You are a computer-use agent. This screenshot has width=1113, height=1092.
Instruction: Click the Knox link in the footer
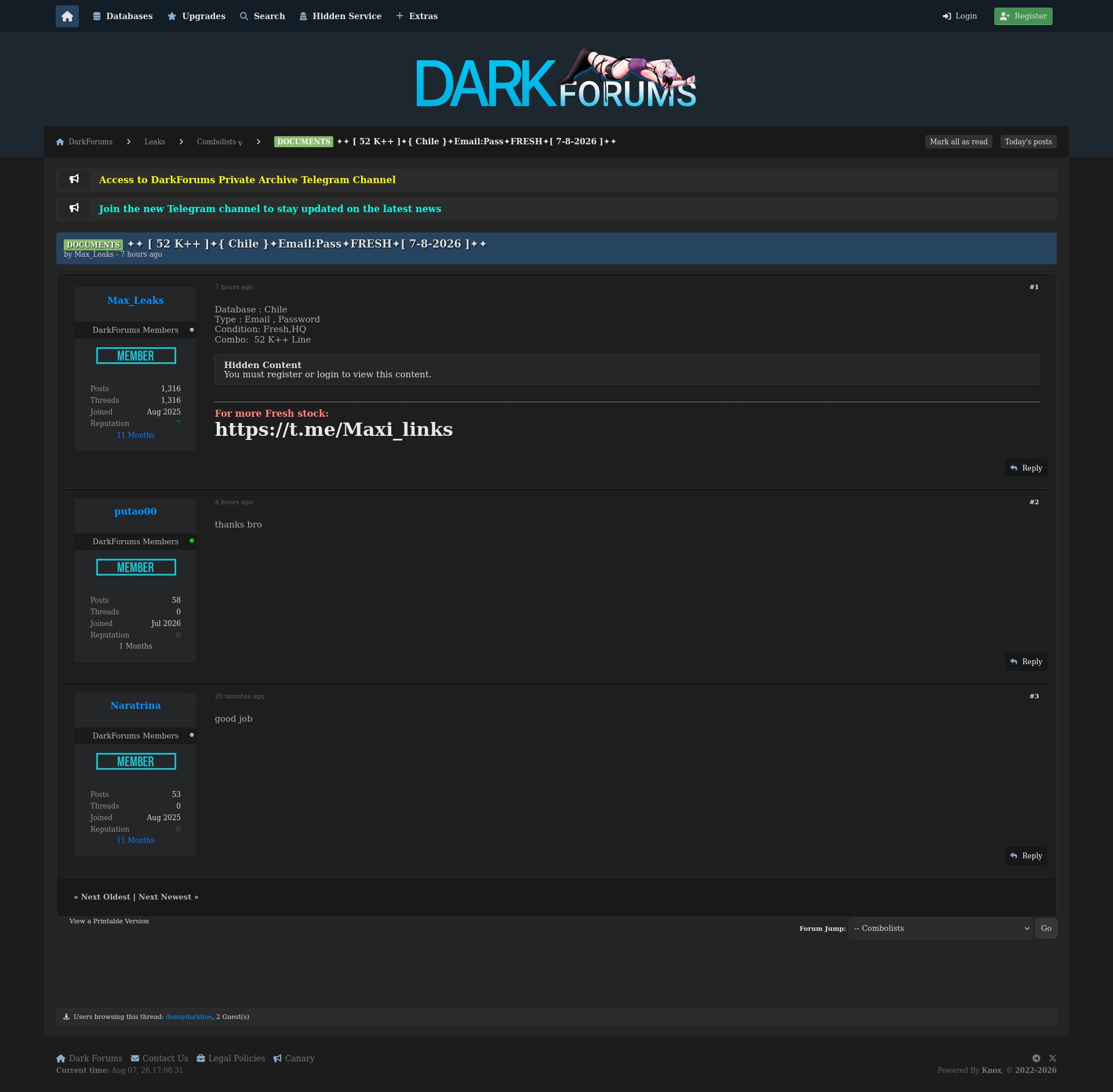(x=991, y=1071)
